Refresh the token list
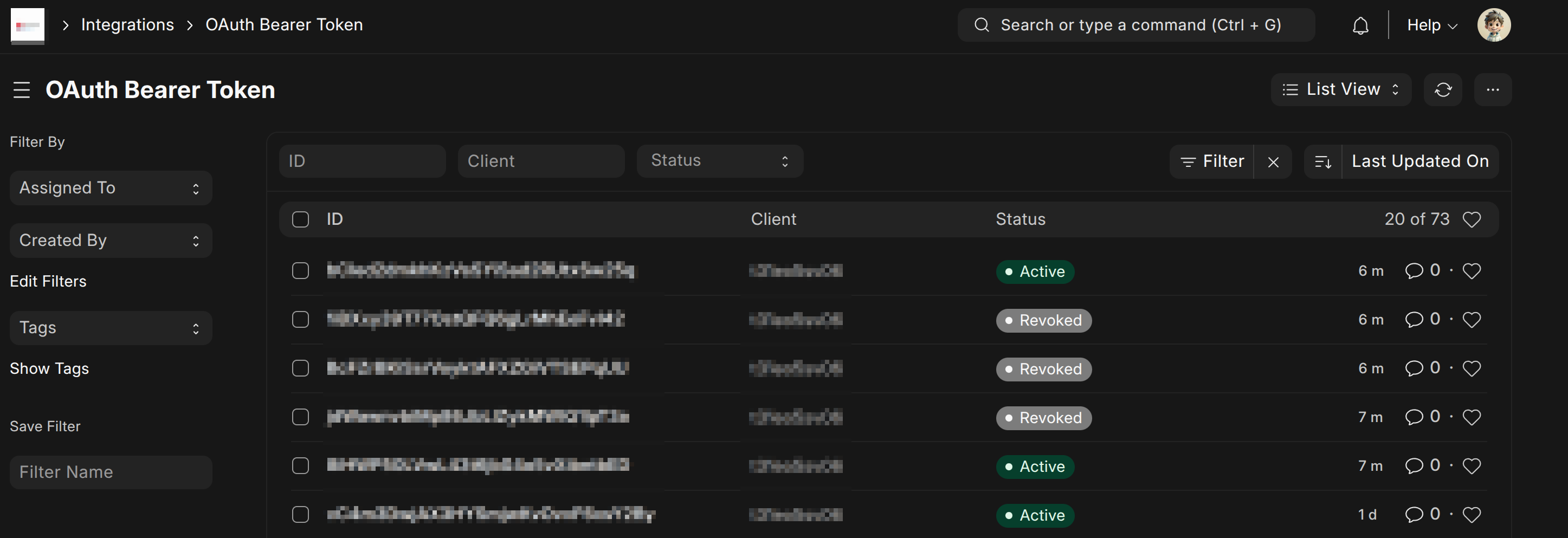Image resolution: width=1568 pixels, height=538 pixels. pos(1443,90)
